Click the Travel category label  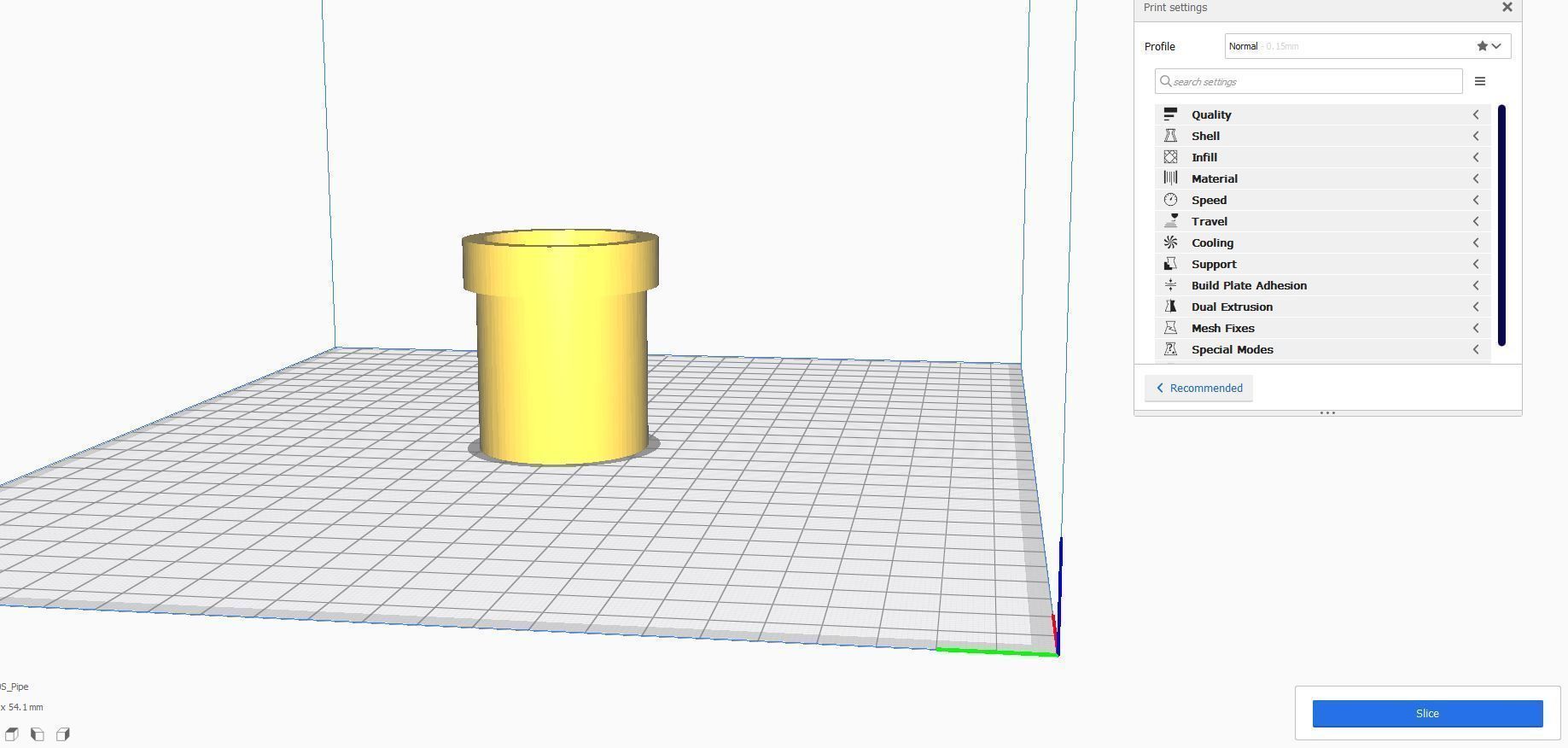tap(1210, 221)
